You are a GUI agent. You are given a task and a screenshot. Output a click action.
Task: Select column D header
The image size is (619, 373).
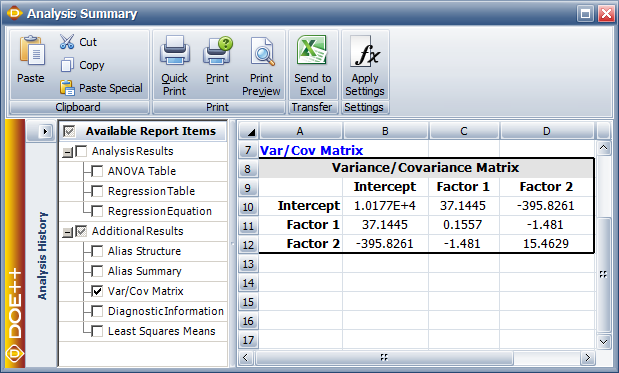tap(547, 131)
